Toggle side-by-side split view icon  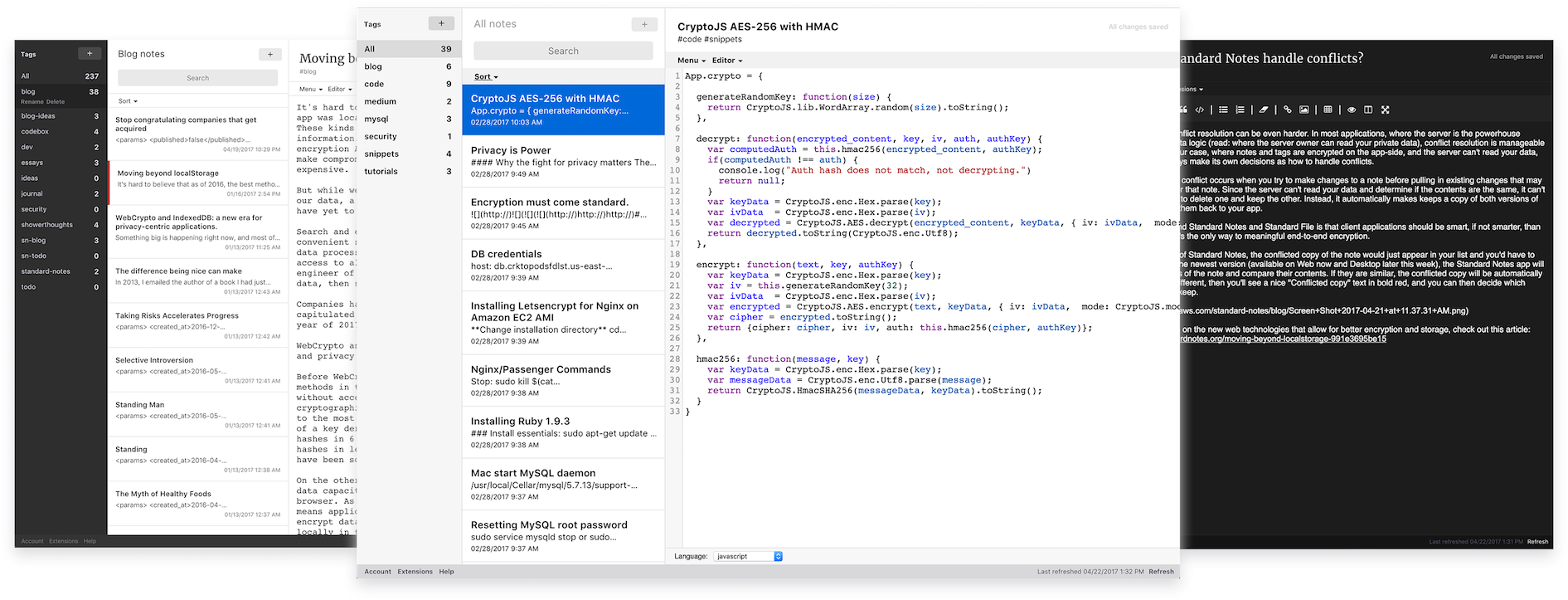coord(1368,110)
